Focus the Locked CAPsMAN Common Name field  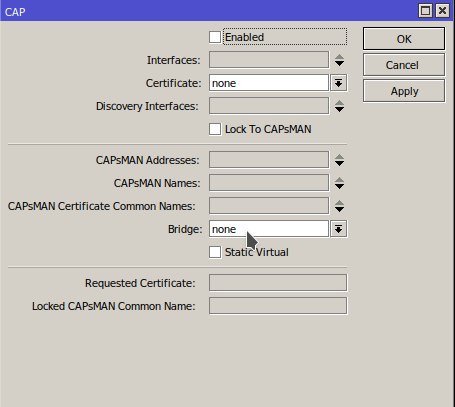pyautogui.click(x=278, y=306)
